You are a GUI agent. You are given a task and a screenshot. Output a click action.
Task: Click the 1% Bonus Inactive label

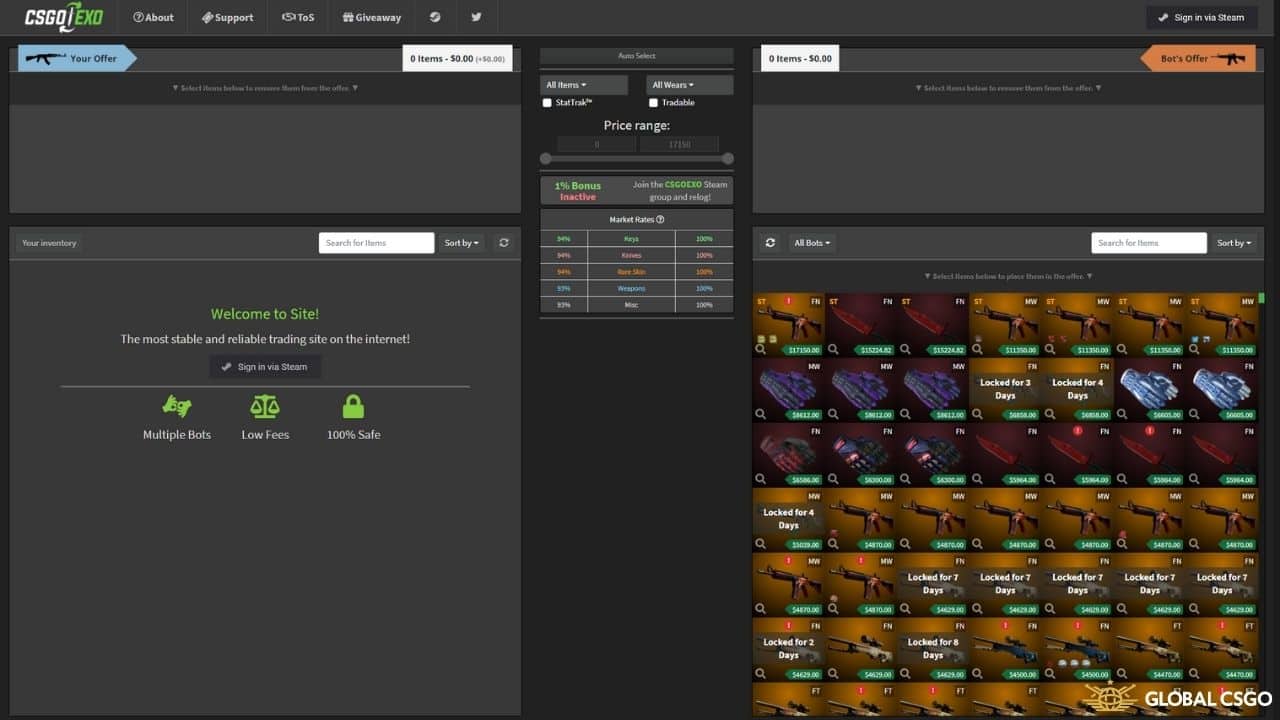pos(578,191)
